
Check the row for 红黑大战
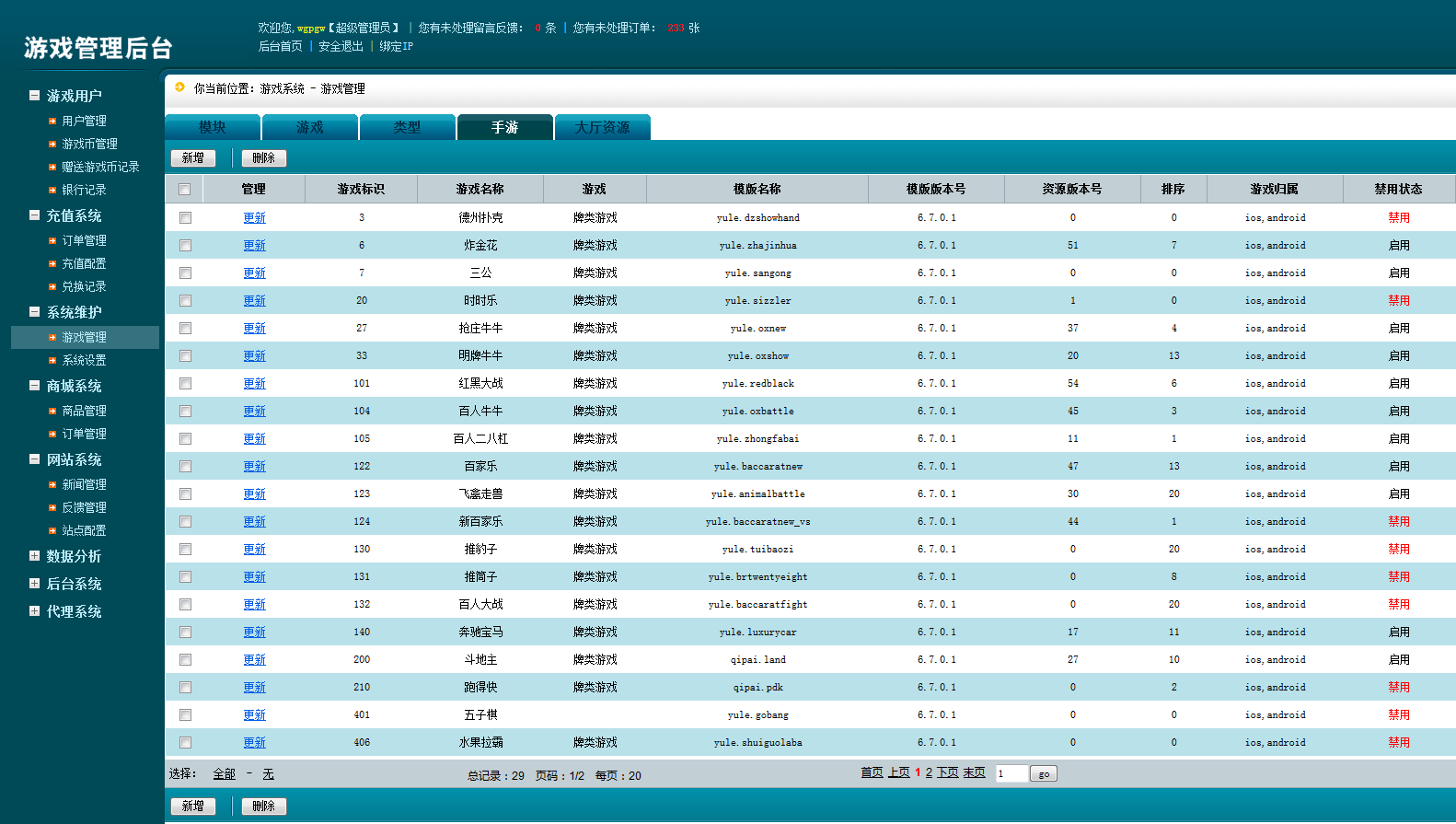click(185, 384)
